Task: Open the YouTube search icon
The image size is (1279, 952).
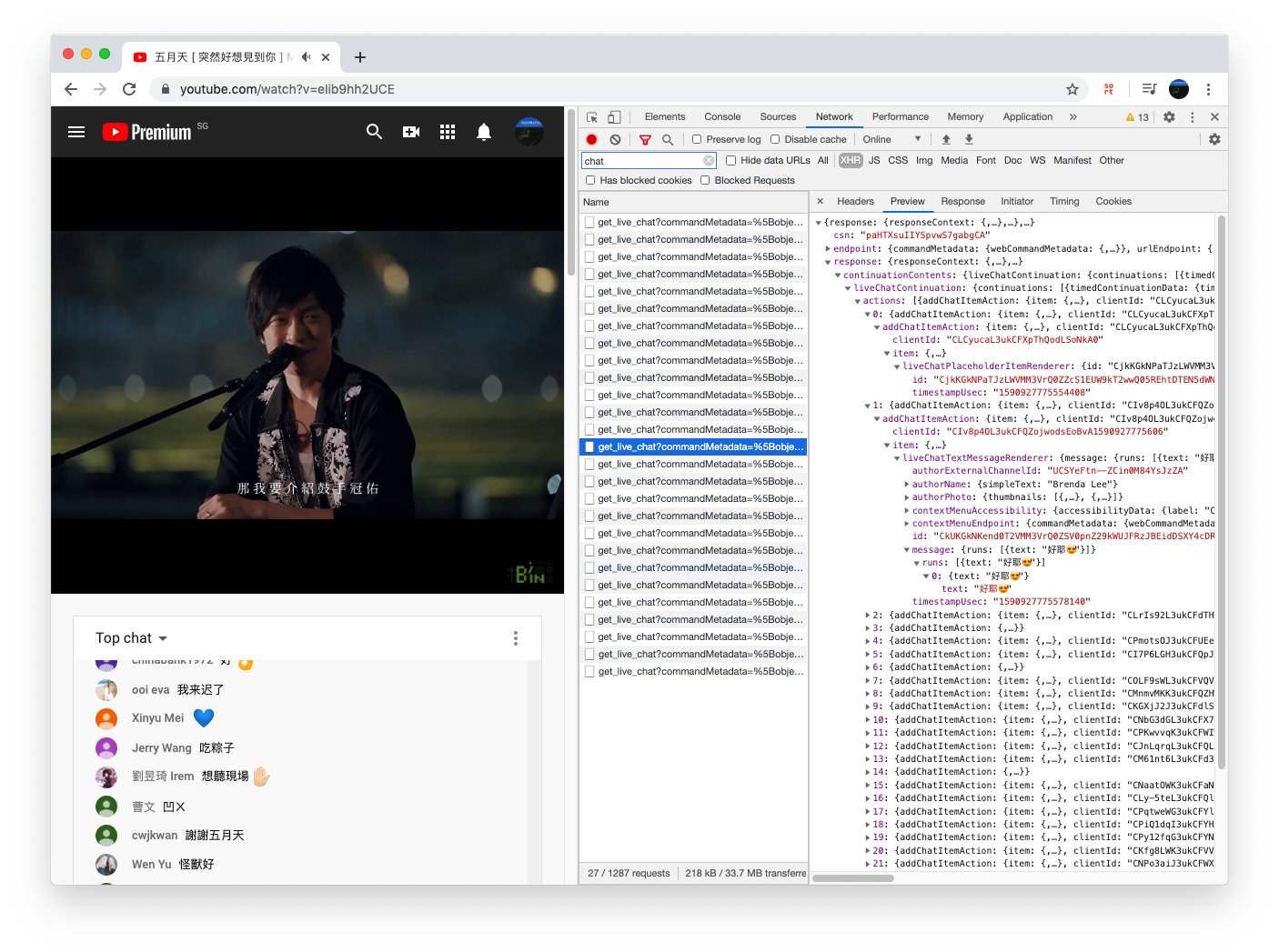Action: point(374,132)
